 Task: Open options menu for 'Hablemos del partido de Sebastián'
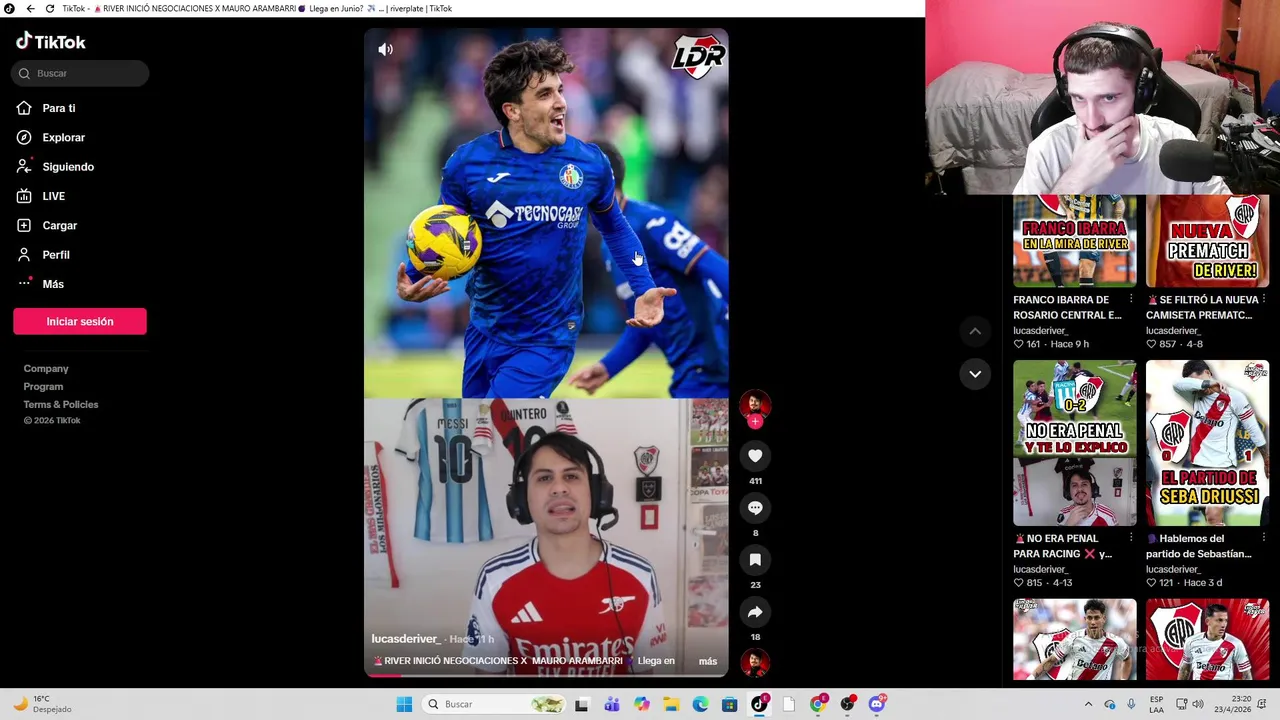click(1263, 538)
